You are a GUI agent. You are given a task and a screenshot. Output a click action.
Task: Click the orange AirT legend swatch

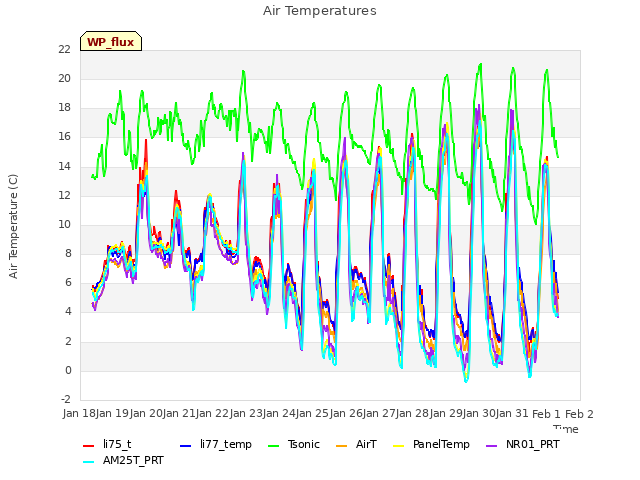[x=342, y=446]
